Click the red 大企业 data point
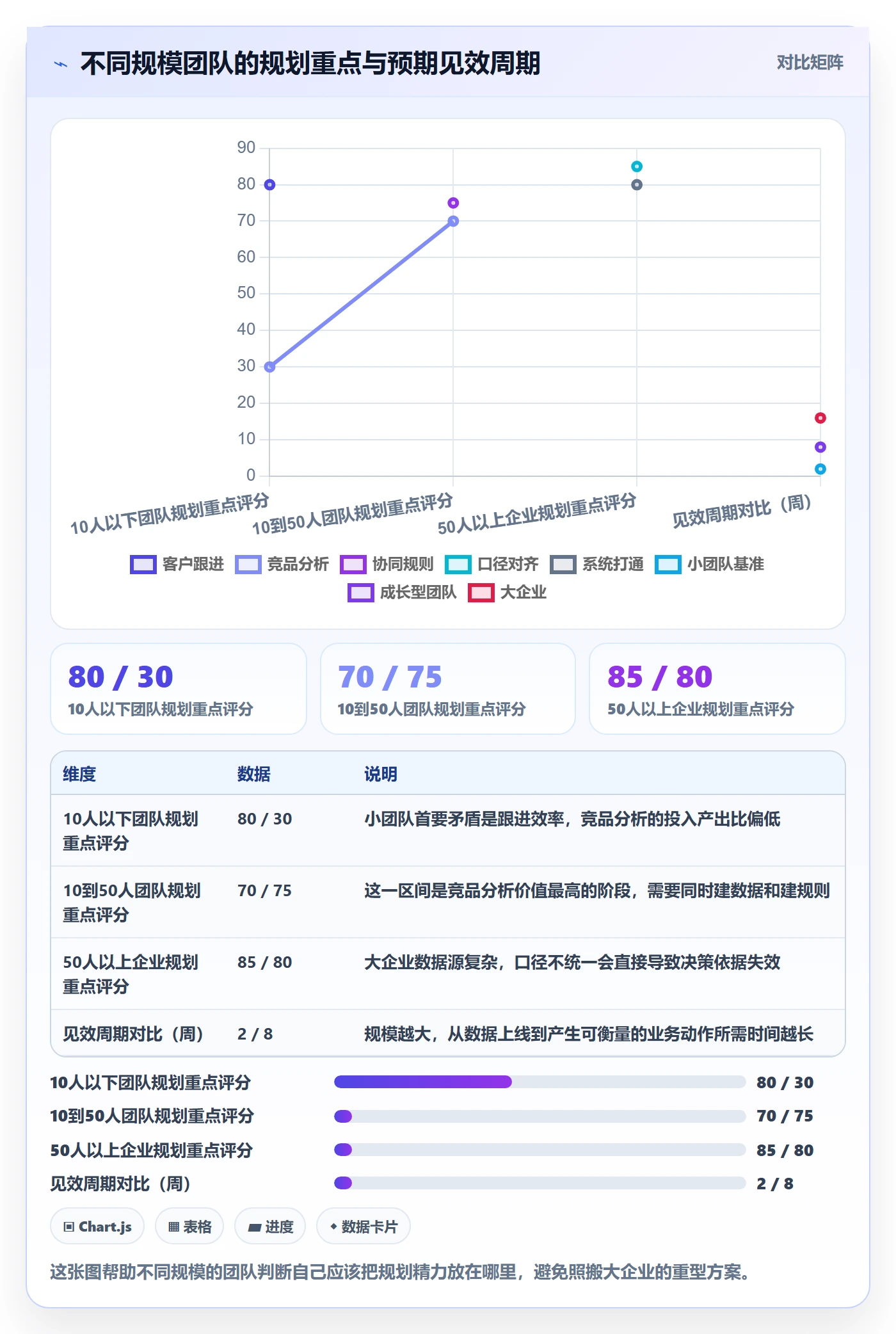The width and height of the screenshot is (896, 1334). [x=820, y=418]
